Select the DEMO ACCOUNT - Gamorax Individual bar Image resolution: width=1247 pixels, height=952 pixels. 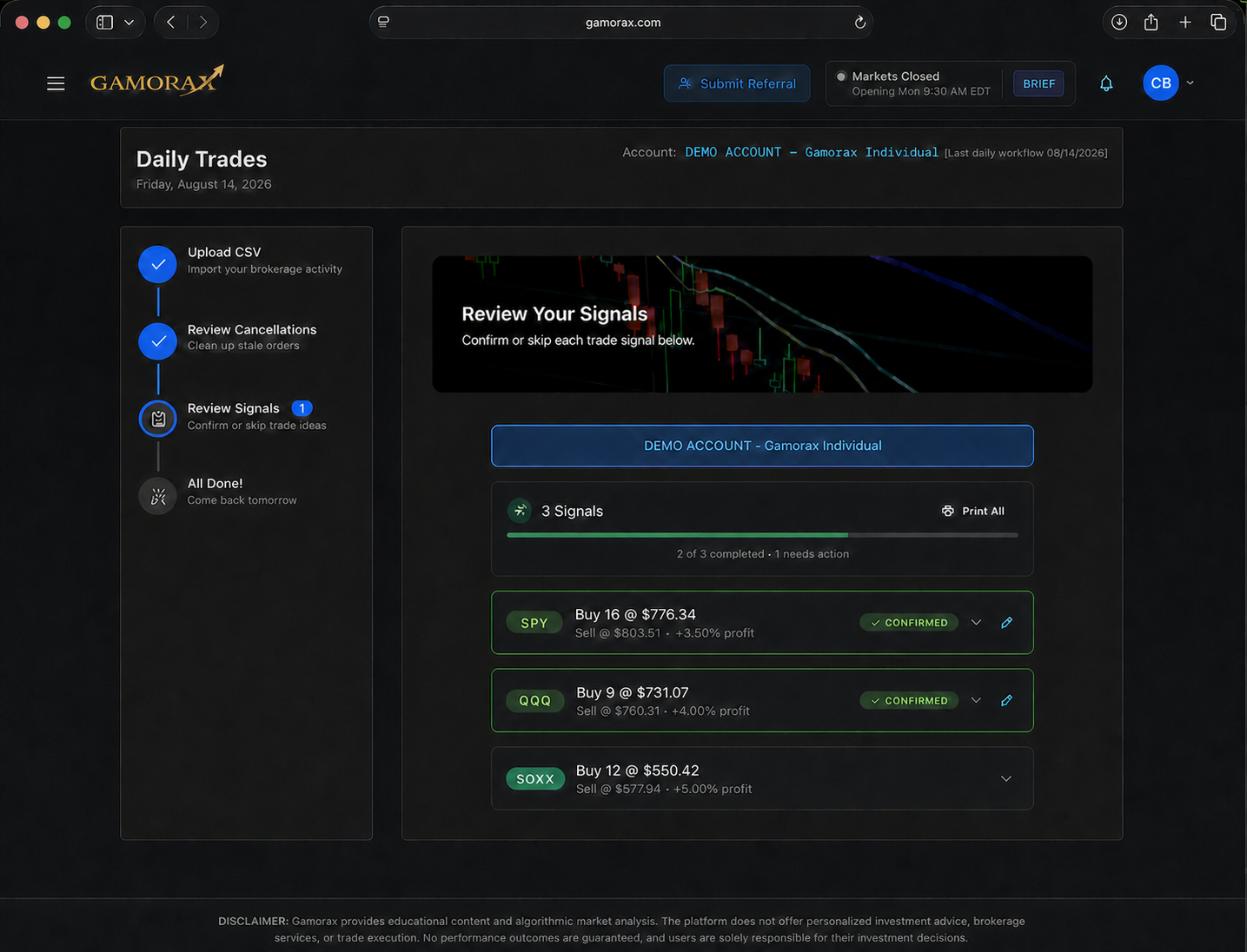(x=762, y=446)
